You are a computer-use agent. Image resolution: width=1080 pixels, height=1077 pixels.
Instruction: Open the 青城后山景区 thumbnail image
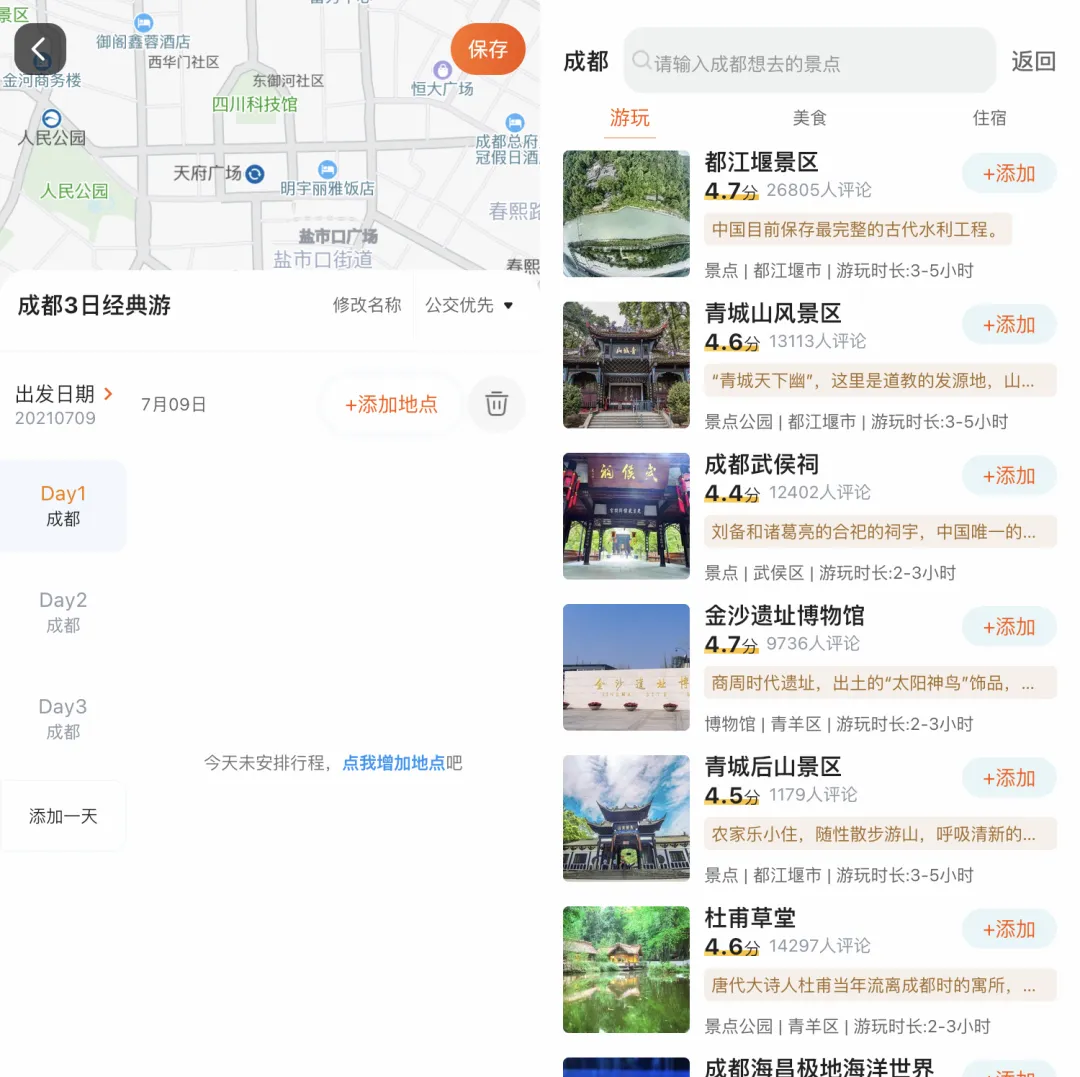[x=626, y=818]
